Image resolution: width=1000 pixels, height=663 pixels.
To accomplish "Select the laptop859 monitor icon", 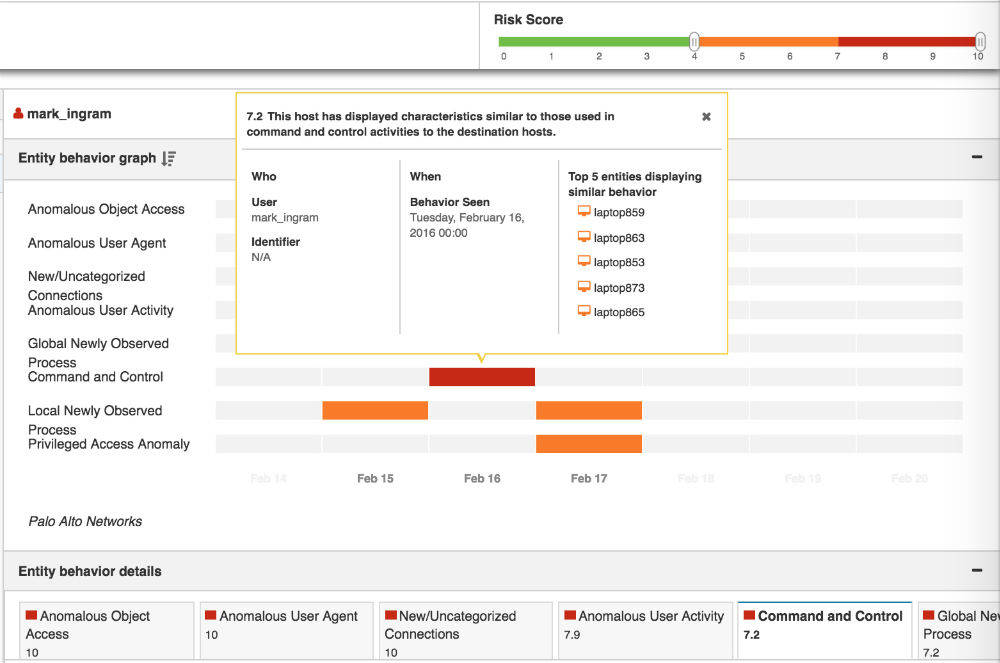I will (x=584, y=212).
